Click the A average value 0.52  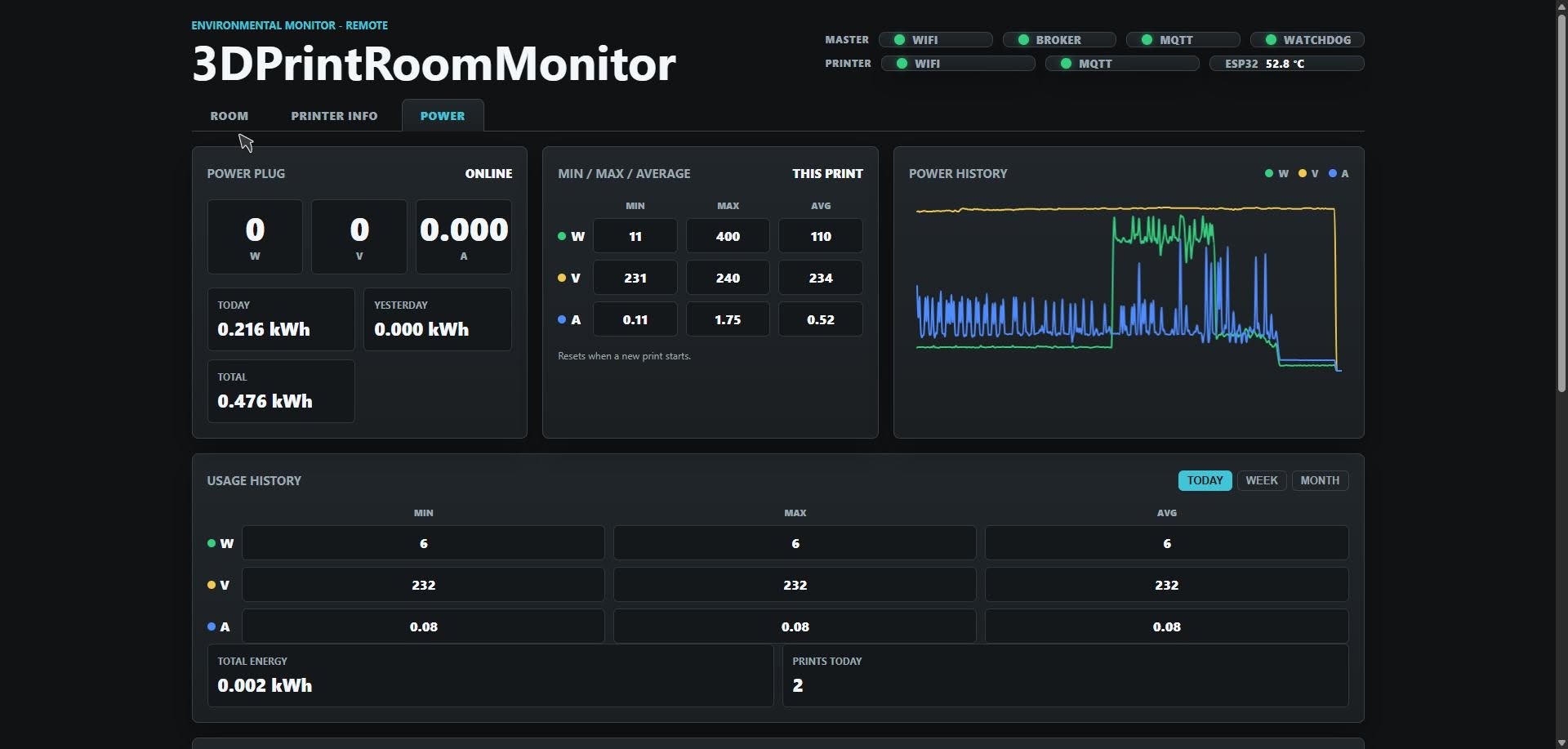tap(821, 319)
